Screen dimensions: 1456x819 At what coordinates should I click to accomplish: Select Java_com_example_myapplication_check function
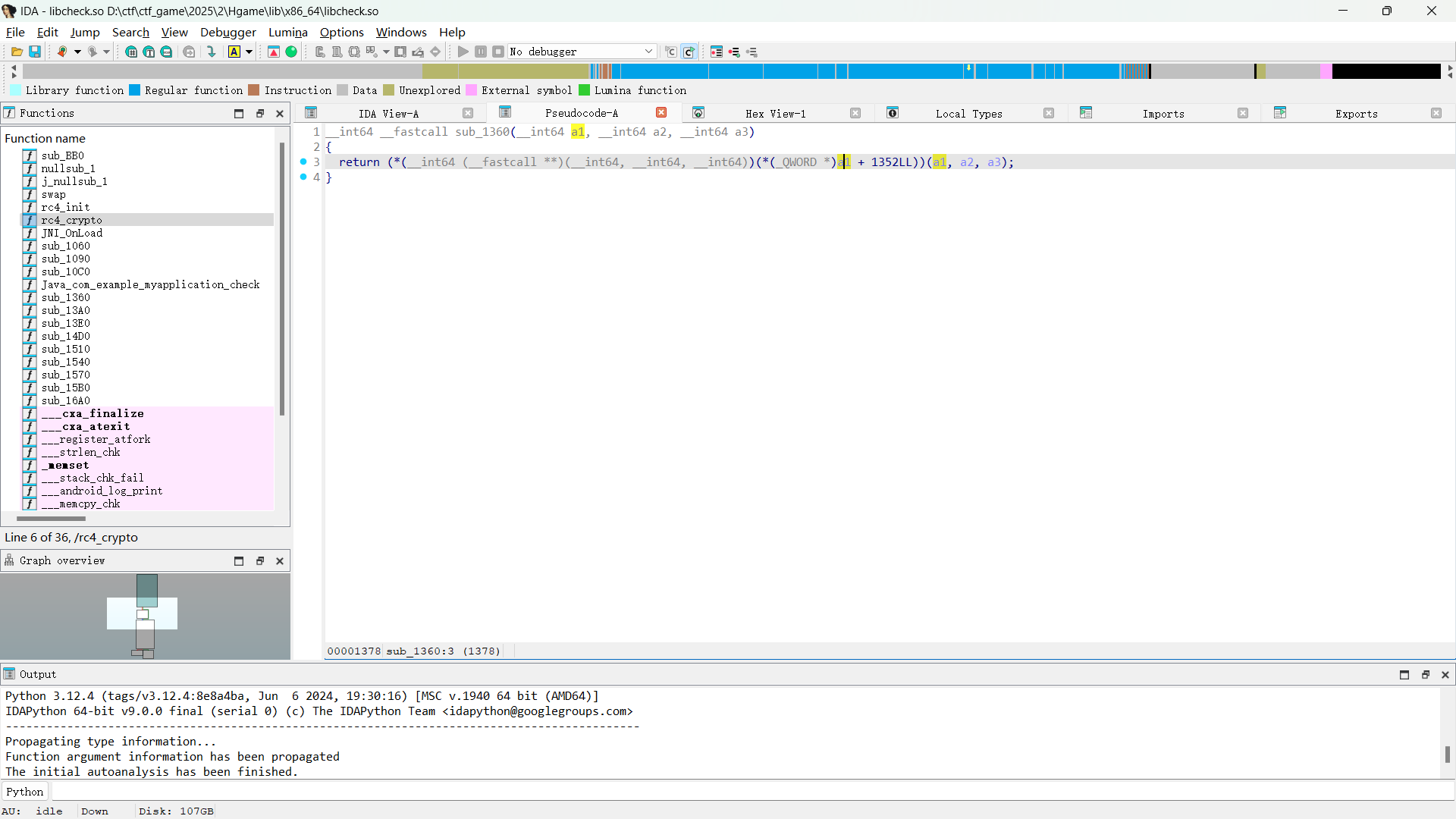coord(150,284)
